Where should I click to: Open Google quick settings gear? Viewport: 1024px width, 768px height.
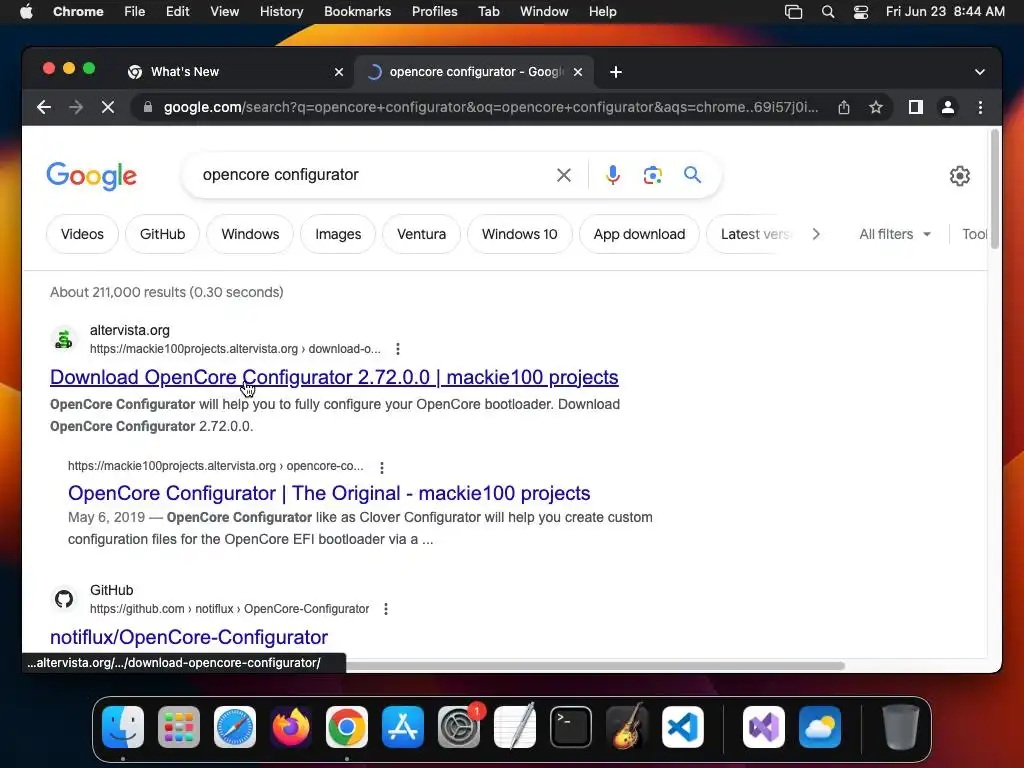(x=959, y=176)
